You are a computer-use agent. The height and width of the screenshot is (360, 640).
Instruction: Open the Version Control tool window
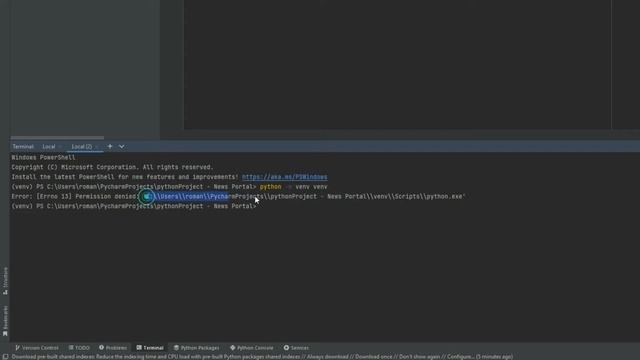[x=37, y=348]
